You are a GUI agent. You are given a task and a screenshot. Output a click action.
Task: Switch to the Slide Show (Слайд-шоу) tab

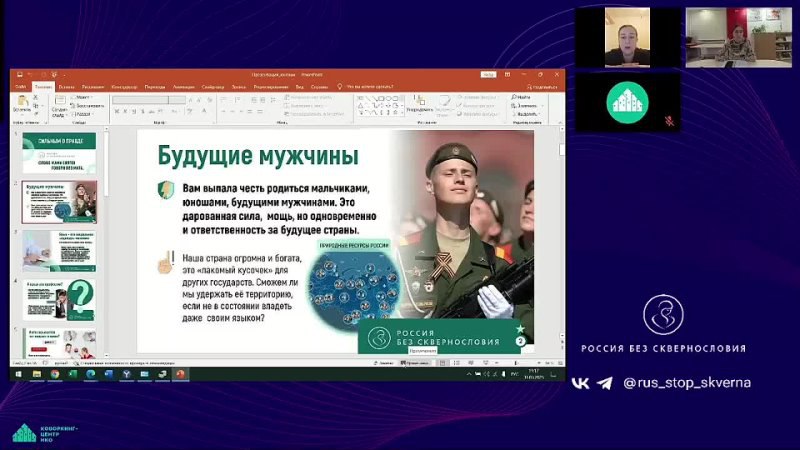pyautogui.click(x=213, y=87)
